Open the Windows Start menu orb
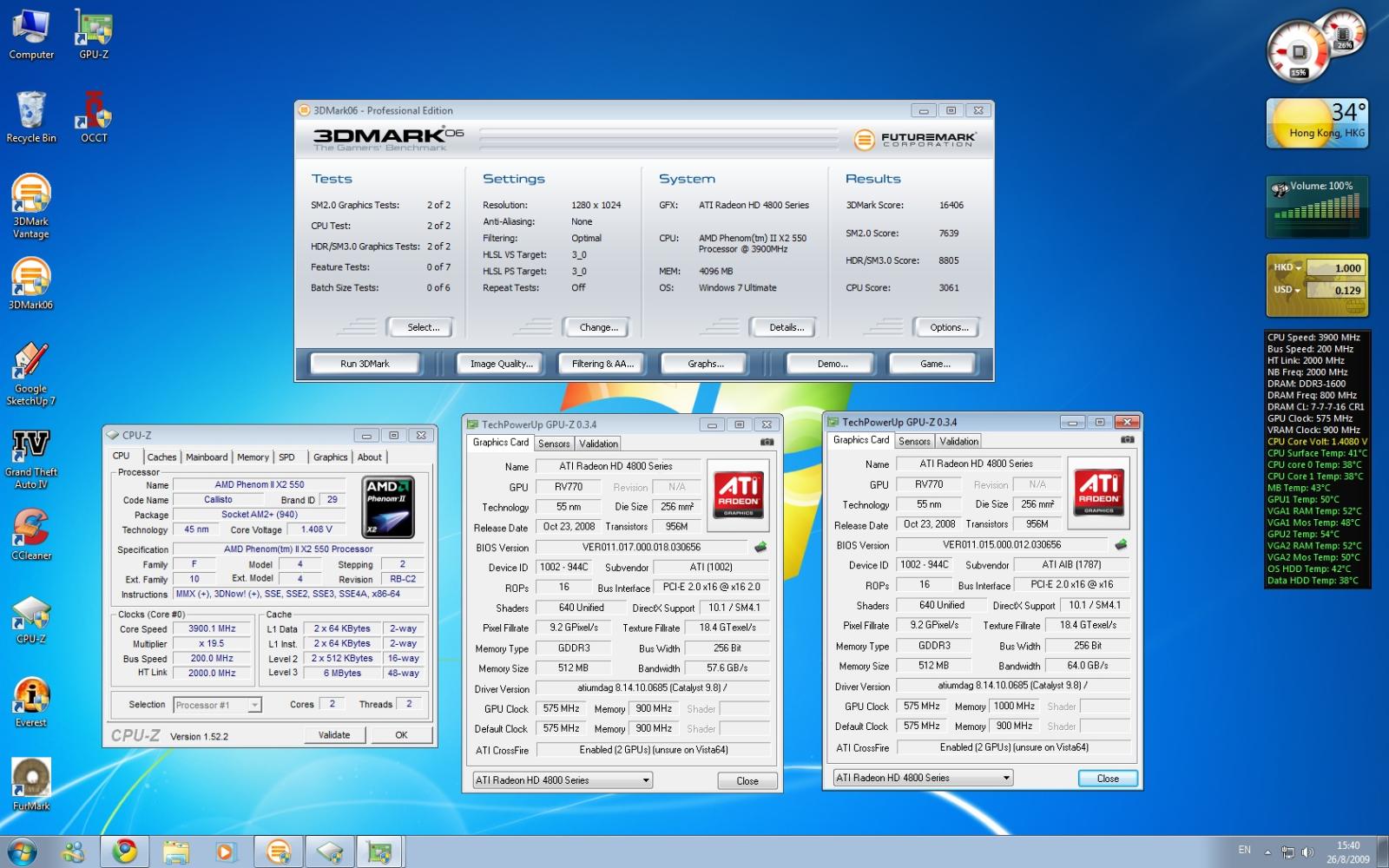This screenshot has width=1389, height=868. [x=21, y=852]
